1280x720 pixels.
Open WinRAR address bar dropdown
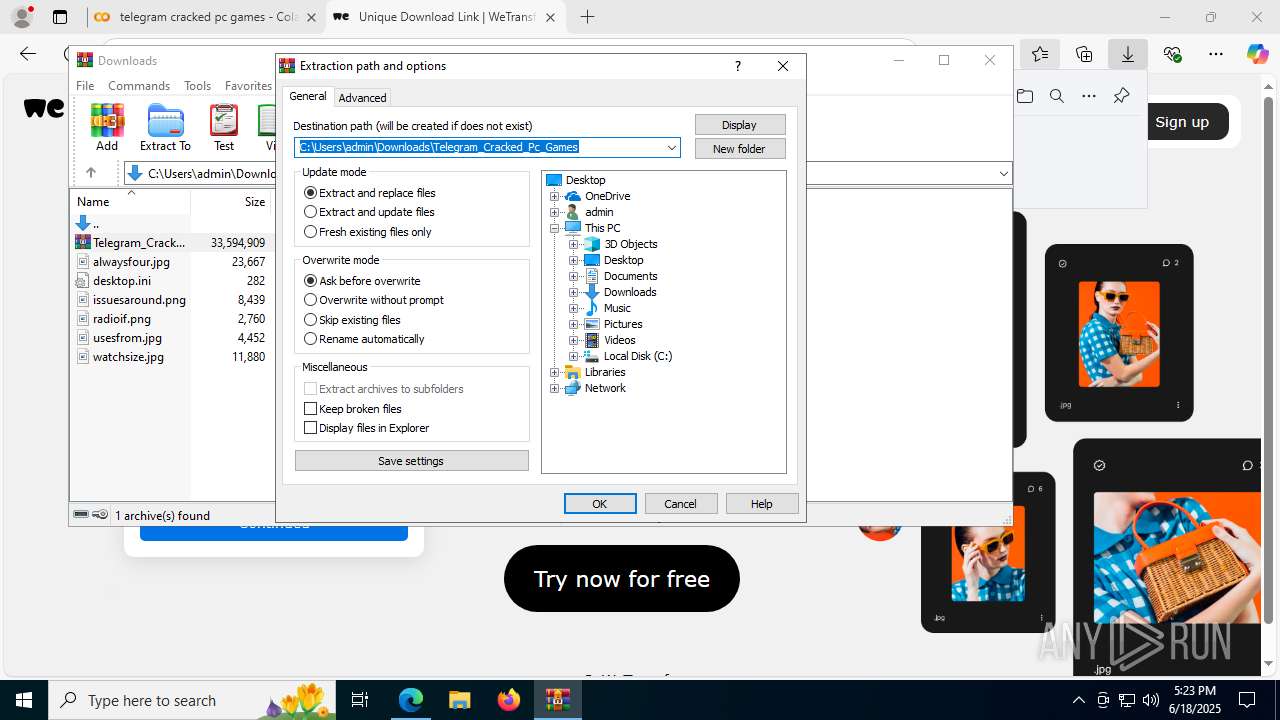pyautogui.click(x=1003, y=173)
